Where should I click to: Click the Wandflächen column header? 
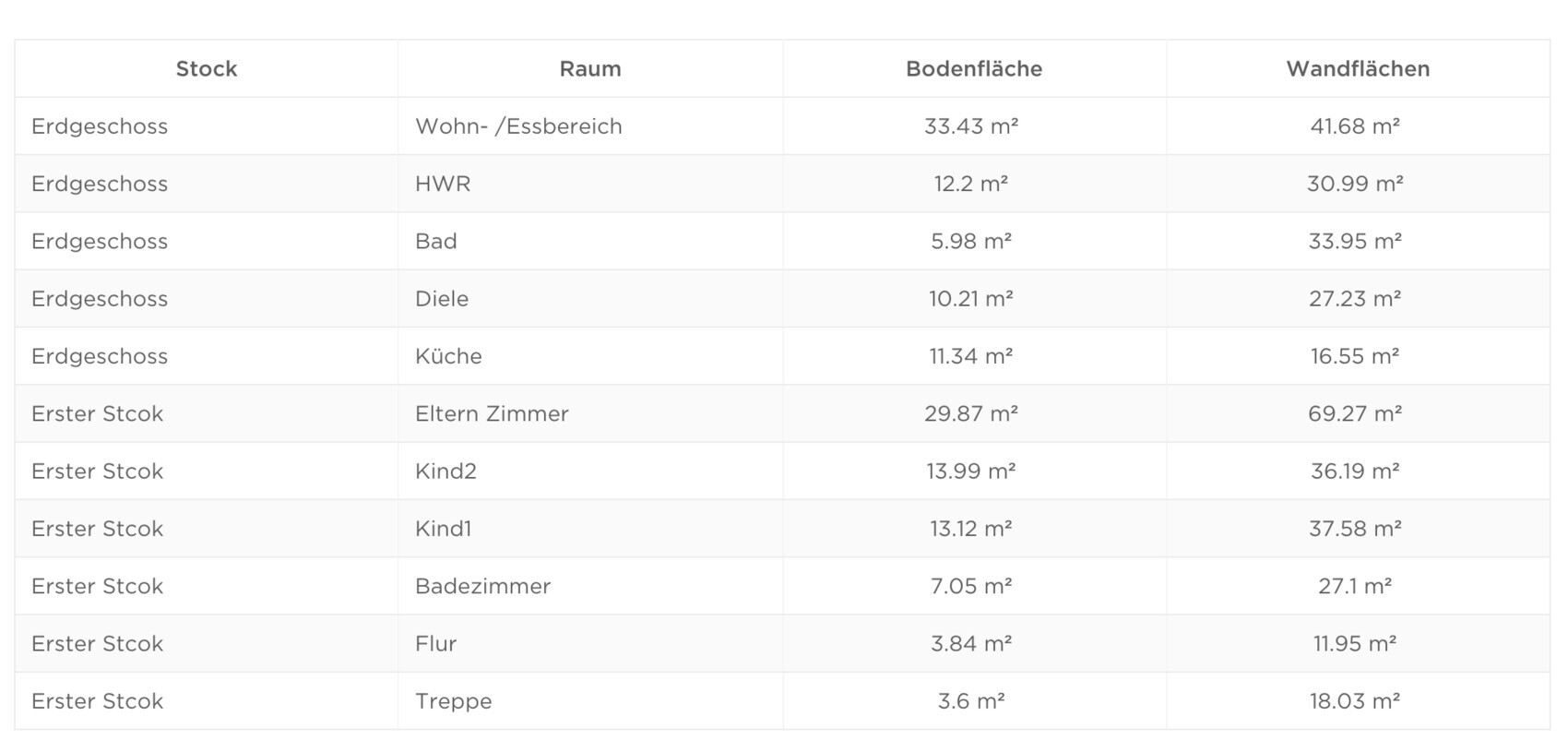tap(1358, 69)
